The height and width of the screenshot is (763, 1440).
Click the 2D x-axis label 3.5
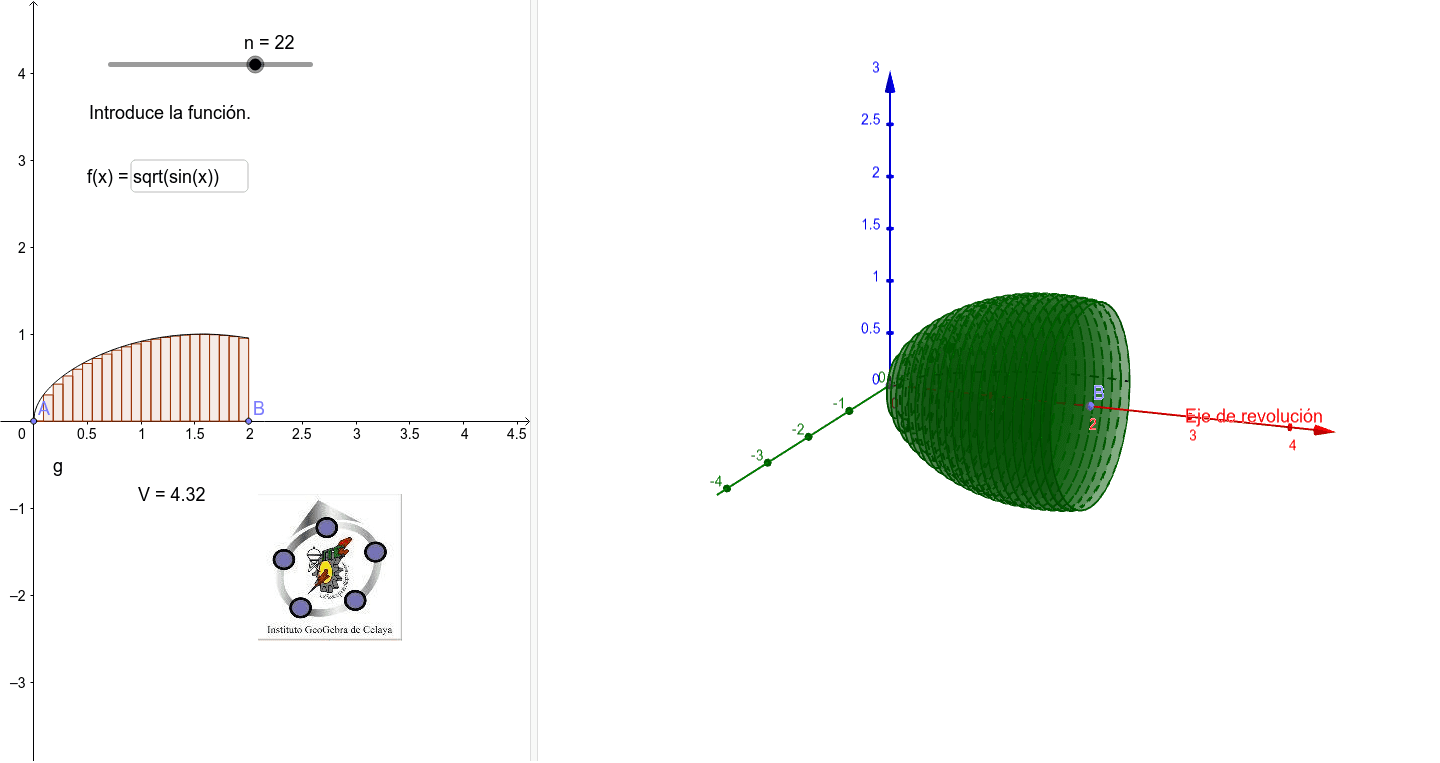click(410, 435)
